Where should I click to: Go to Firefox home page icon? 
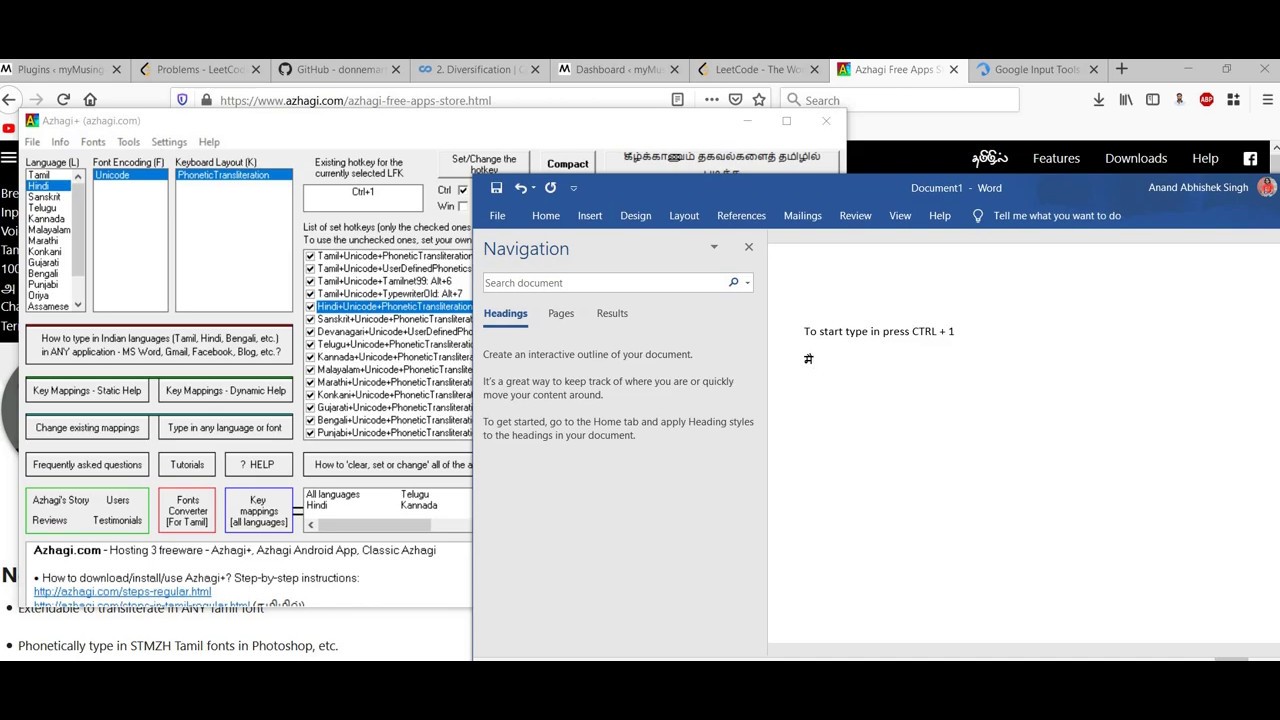click(90, 100)
